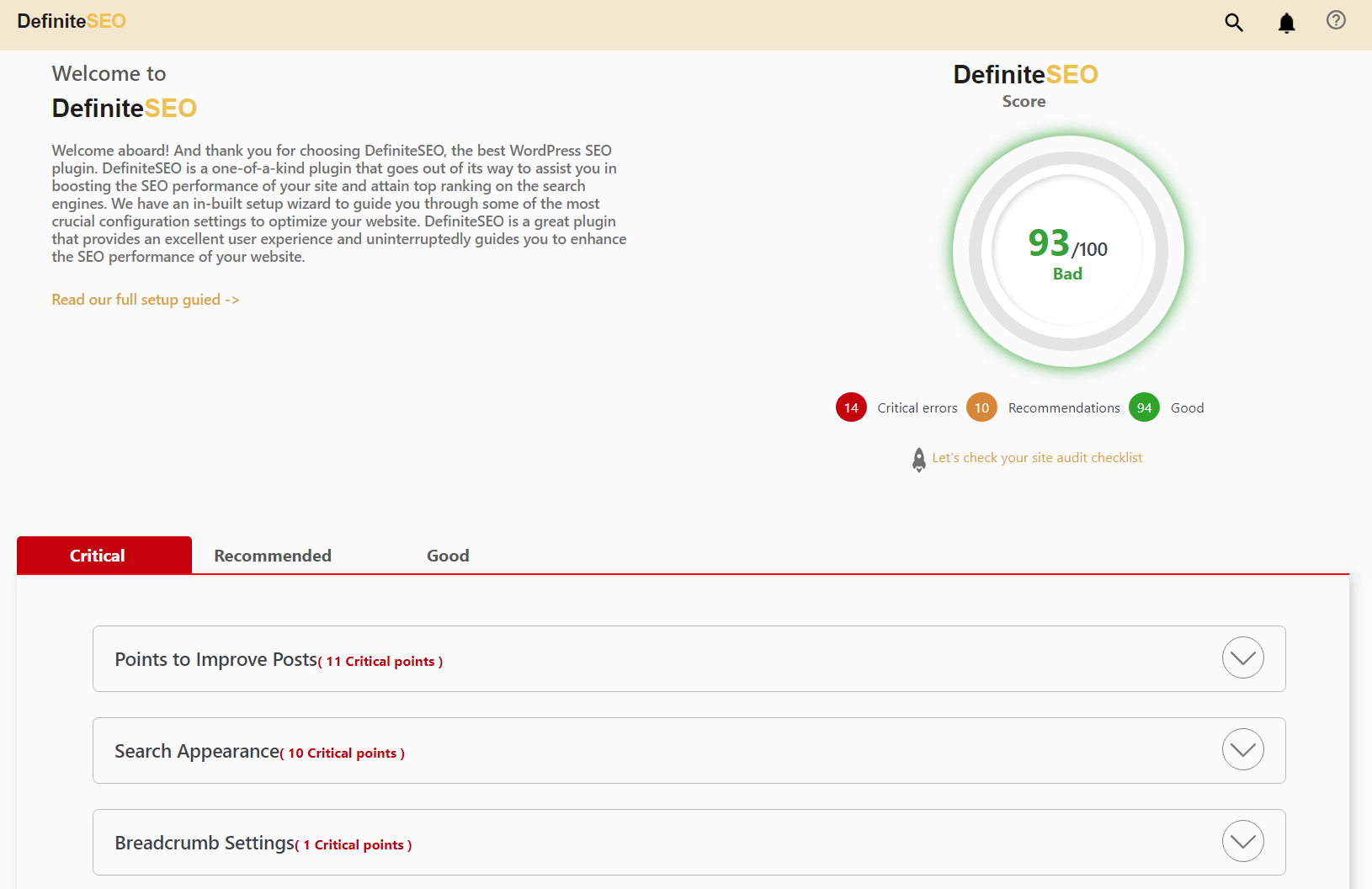Click the Points to Improve Posts heading
This screenshot has width=1372, height=889.
[216, 660]
